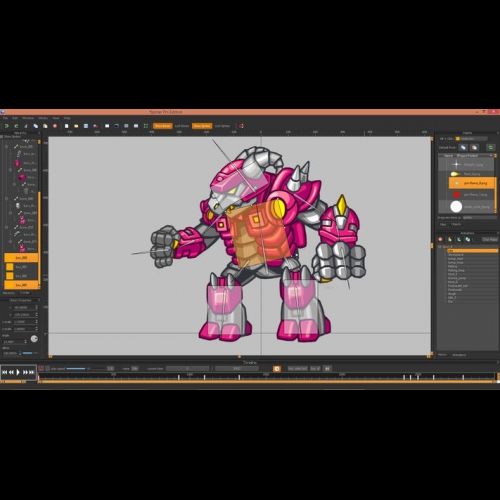The image size is (500, 500).
Task: Toggle the Show Sprites button in the toolbar
Action: point(202,126)
